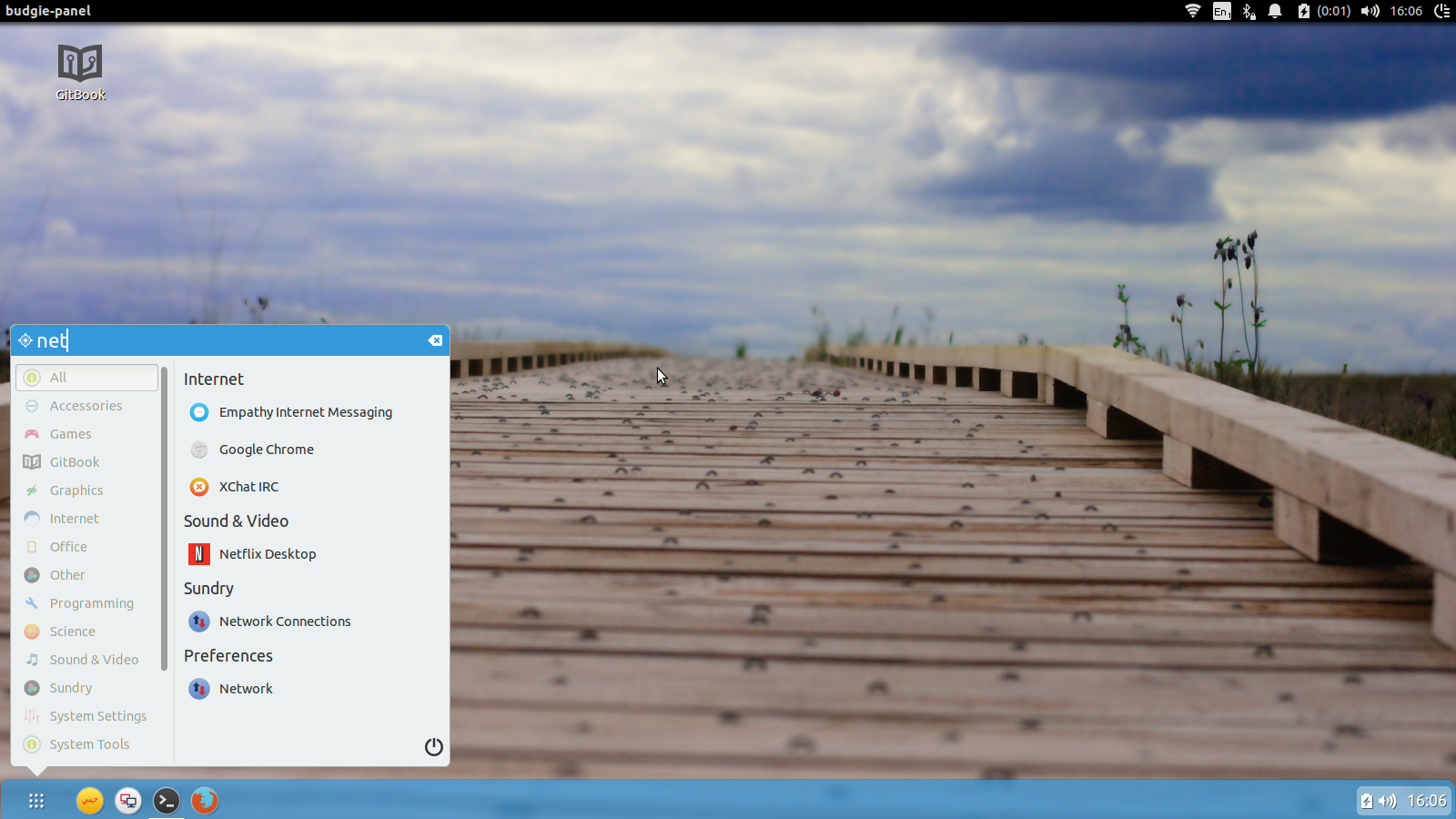Launch Empathy Internet Messaging
Screen dimensions: 1456x819
311,412
